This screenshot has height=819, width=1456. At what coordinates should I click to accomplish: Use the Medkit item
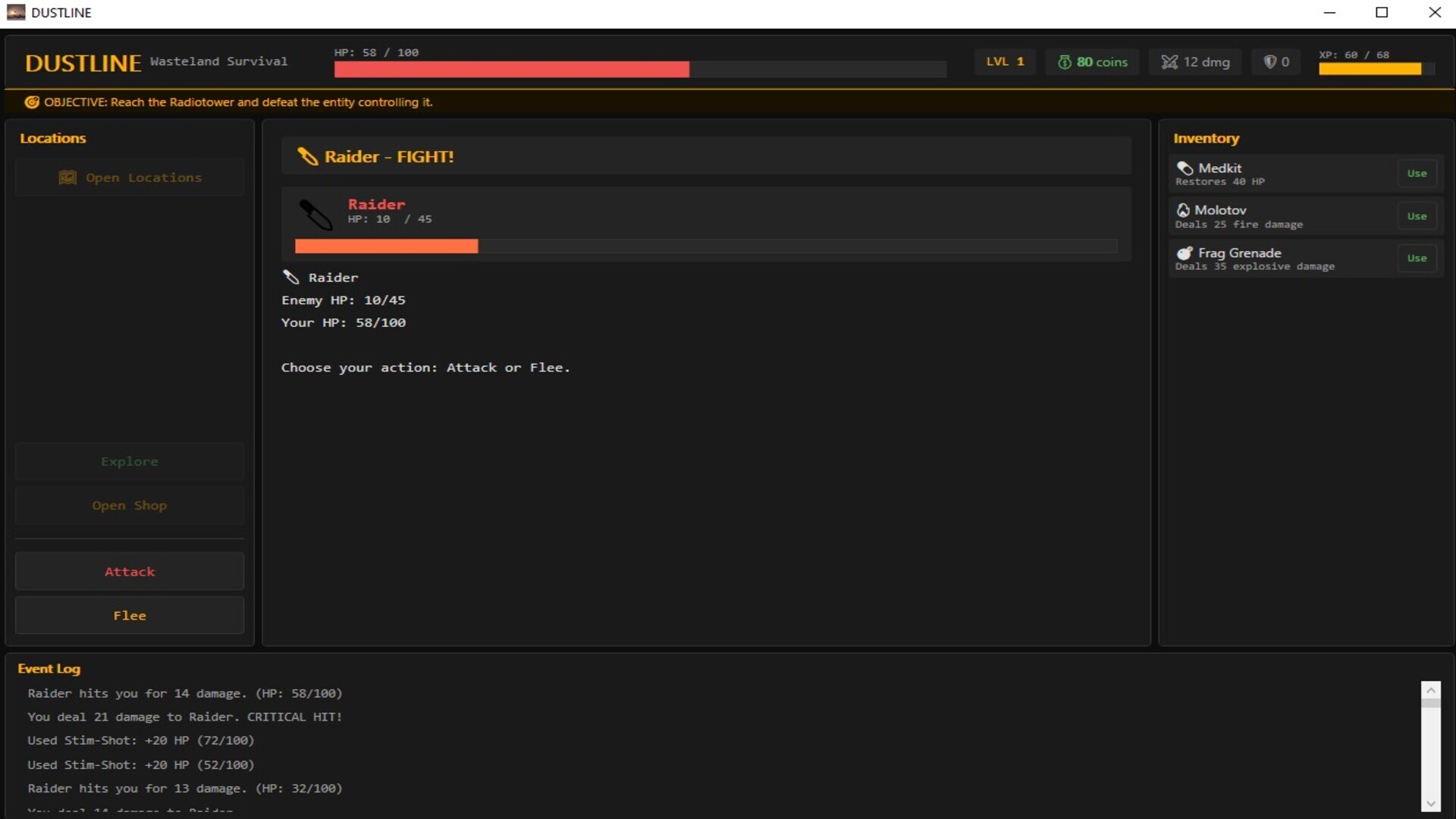[1416, 174]
